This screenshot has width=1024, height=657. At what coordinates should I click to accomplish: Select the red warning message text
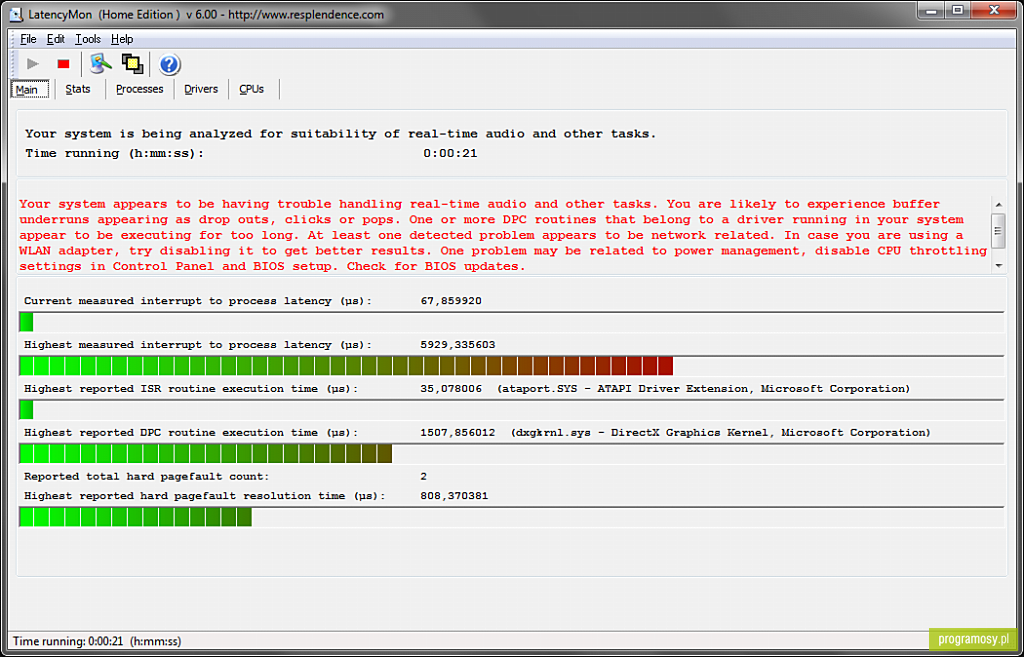504,235
